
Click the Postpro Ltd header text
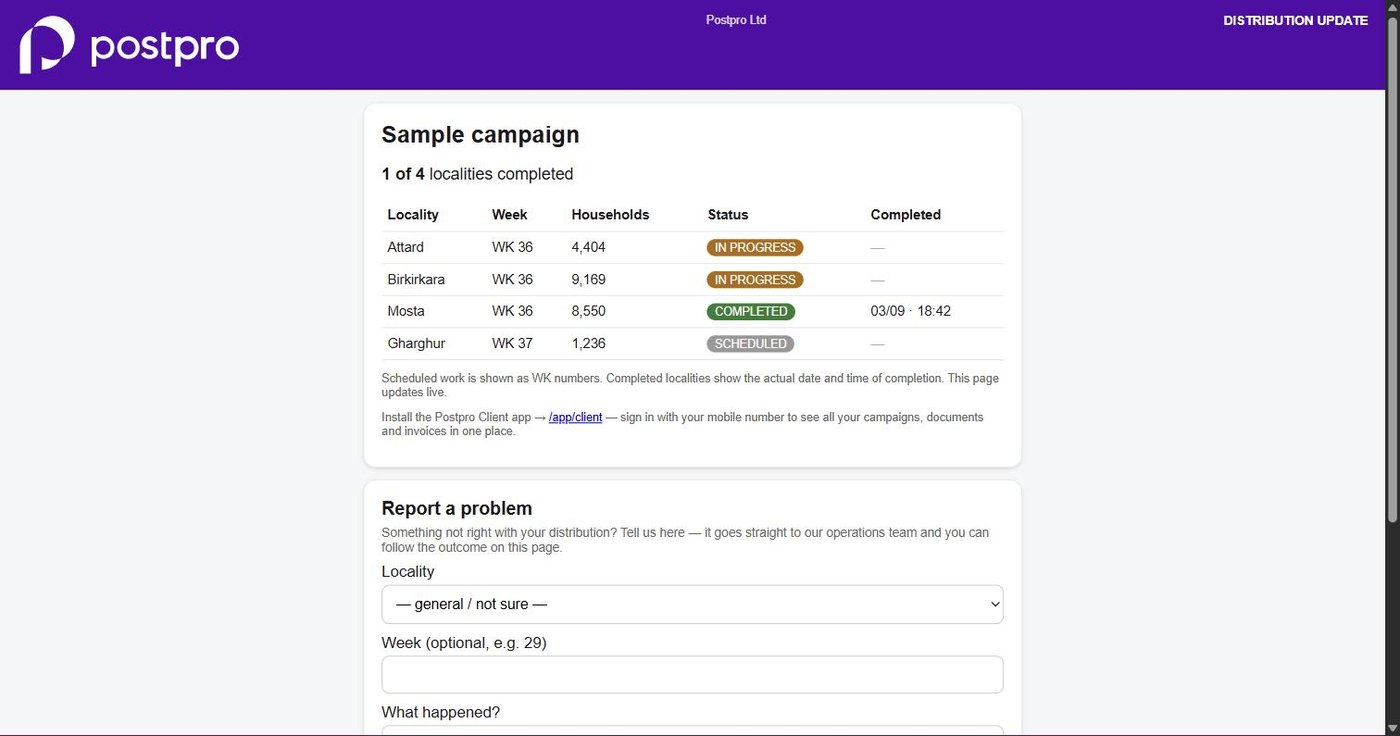[736, 20]
